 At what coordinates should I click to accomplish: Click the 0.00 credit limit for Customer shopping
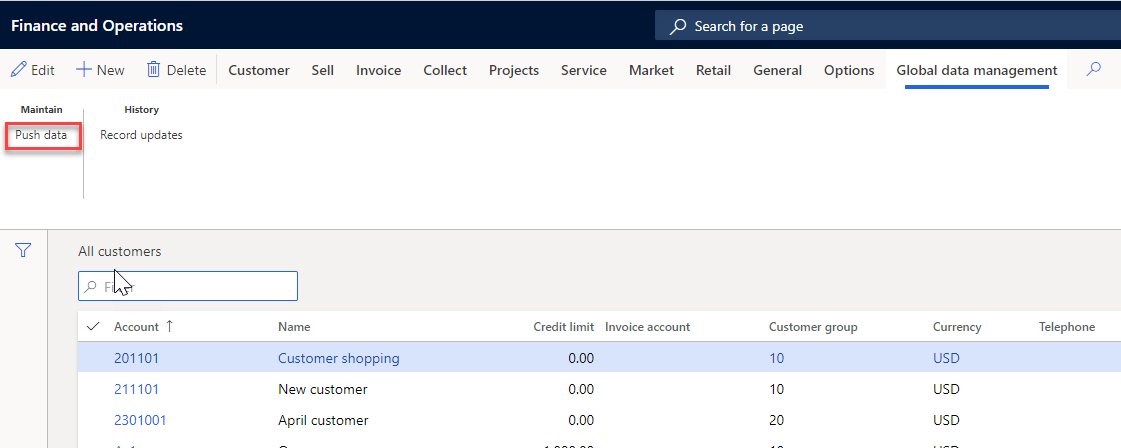581,358
